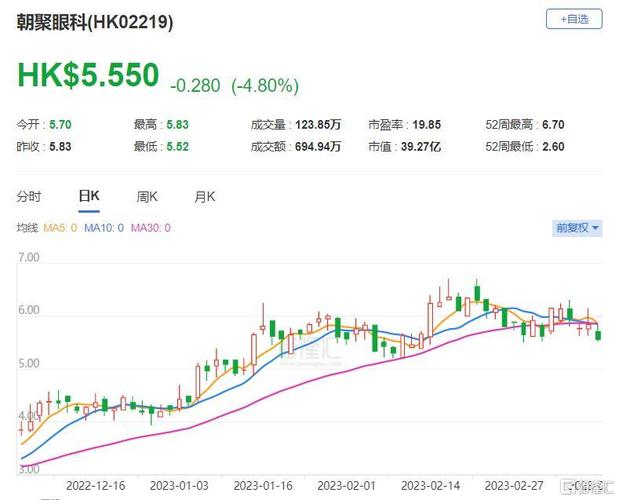
Task: Expand the 前复权 adjustment dropdown
Action: [577, 228]
